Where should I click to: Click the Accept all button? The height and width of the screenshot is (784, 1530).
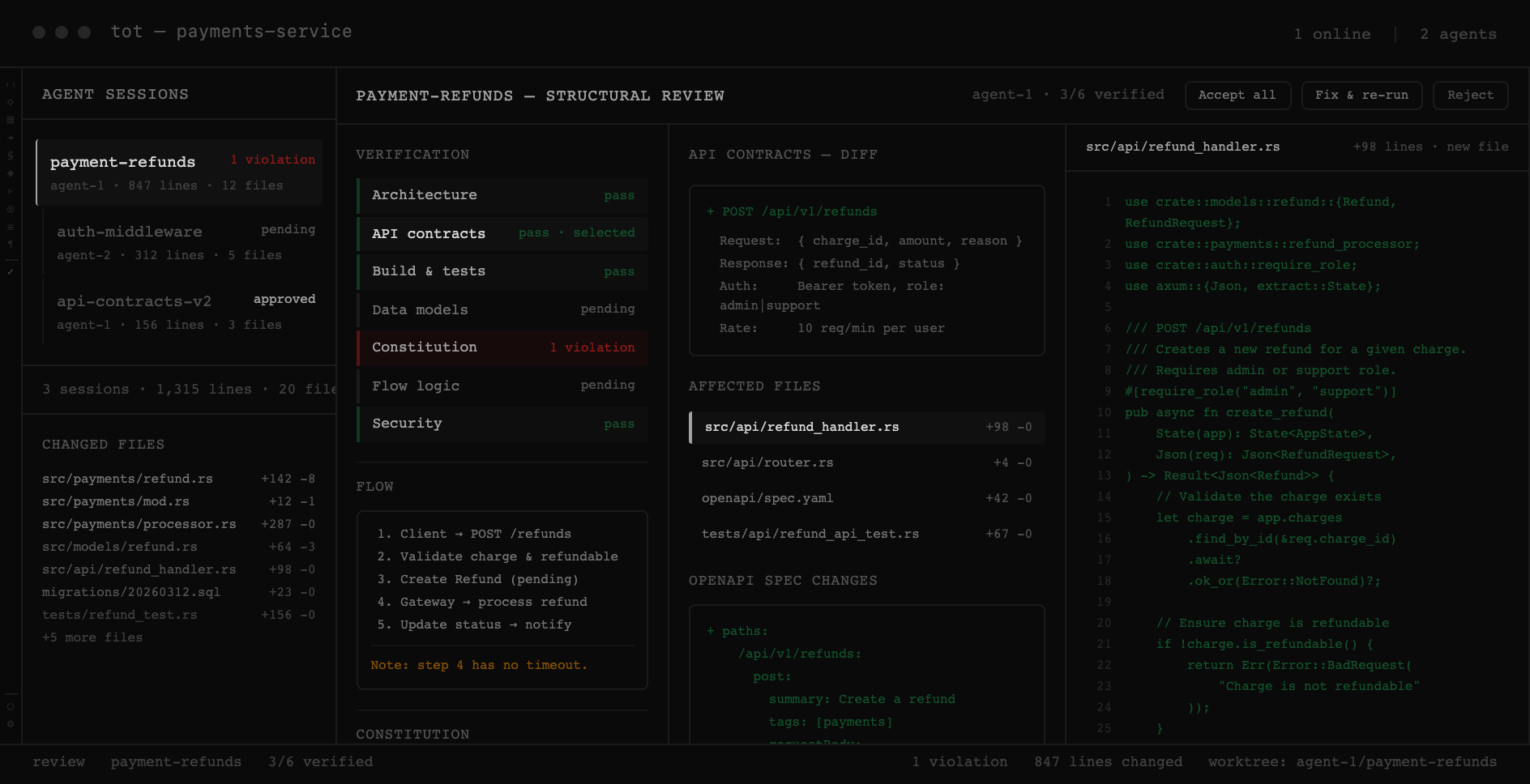(1237, 95)
